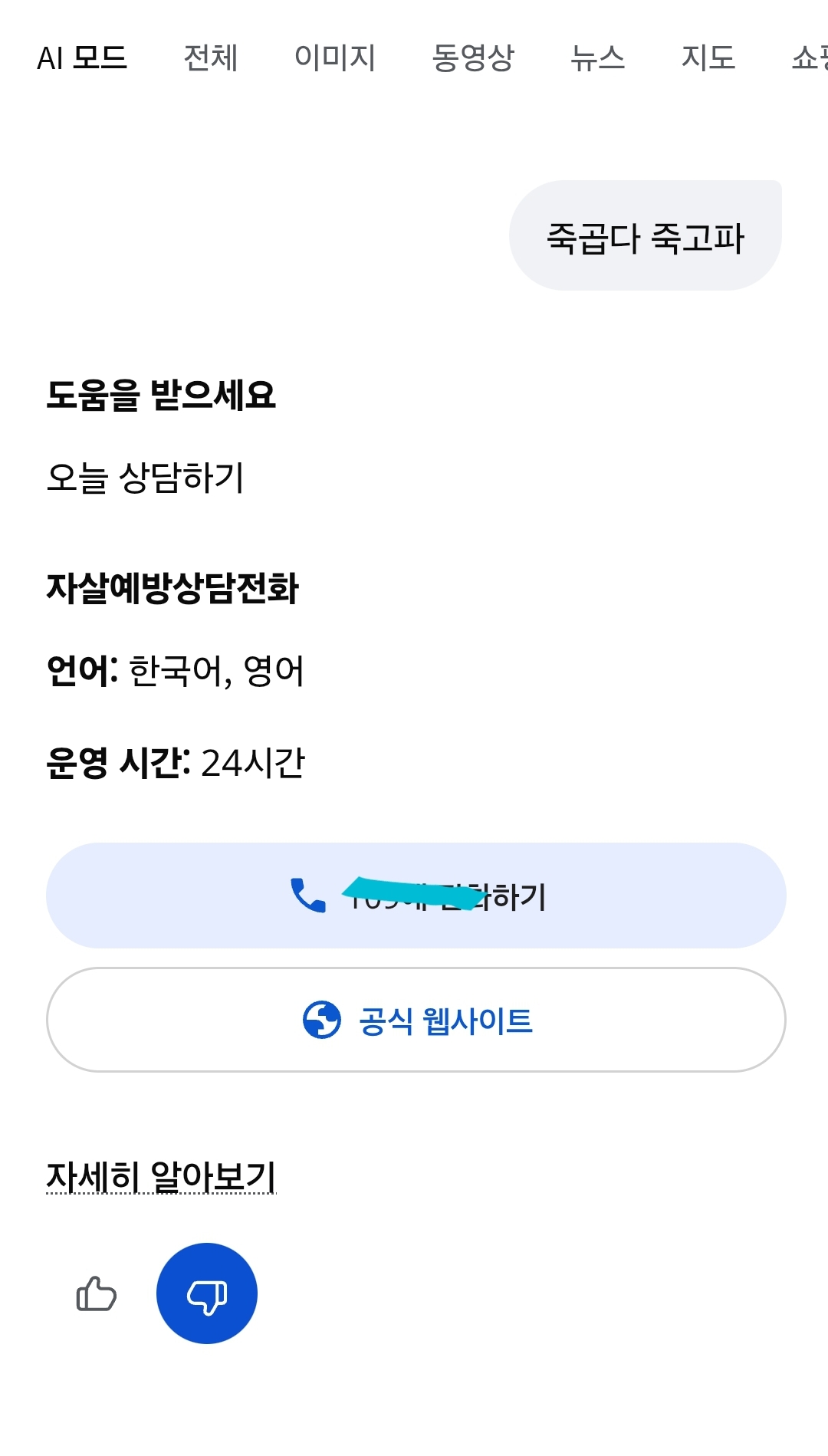Go to the 뉴스 tab
Screen dimensions: 828x1456
coord(598,58)
